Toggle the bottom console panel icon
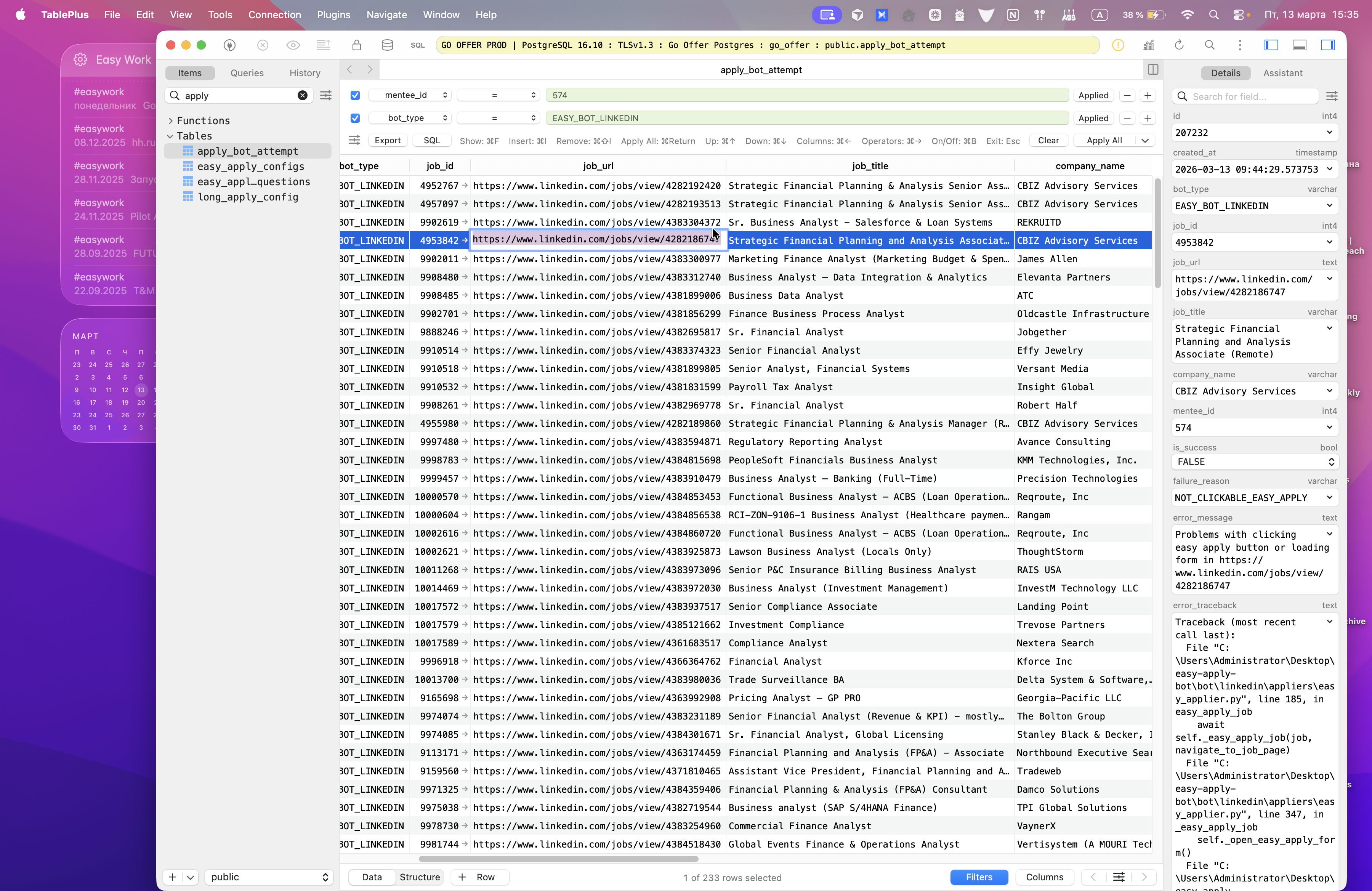This screenshot has width=1372, height=891. point(1299,45)
